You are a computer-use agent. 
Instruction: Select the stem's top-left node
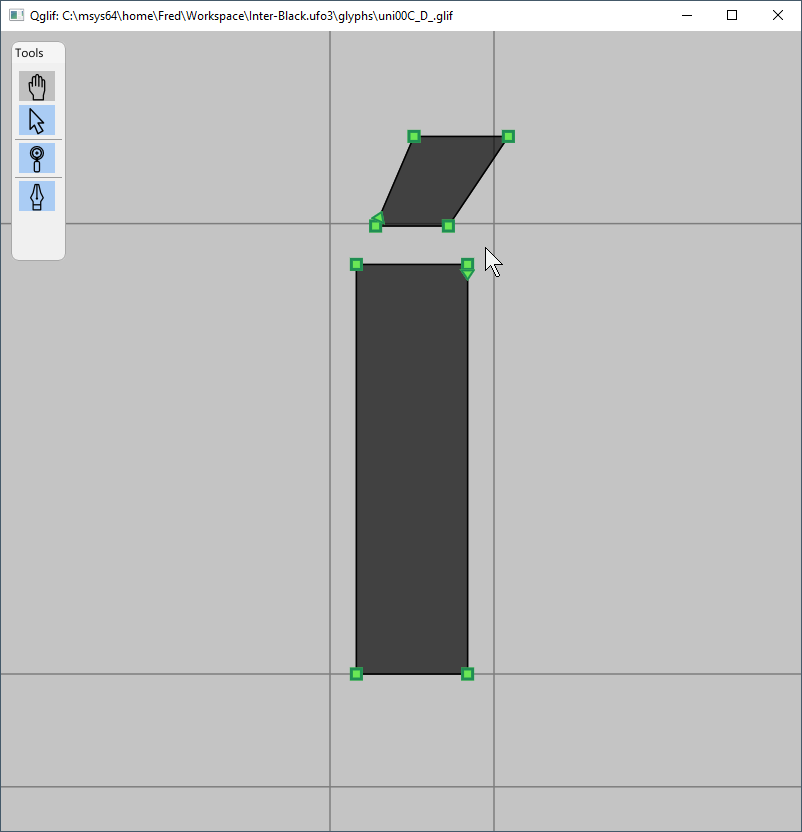(356, 264)
